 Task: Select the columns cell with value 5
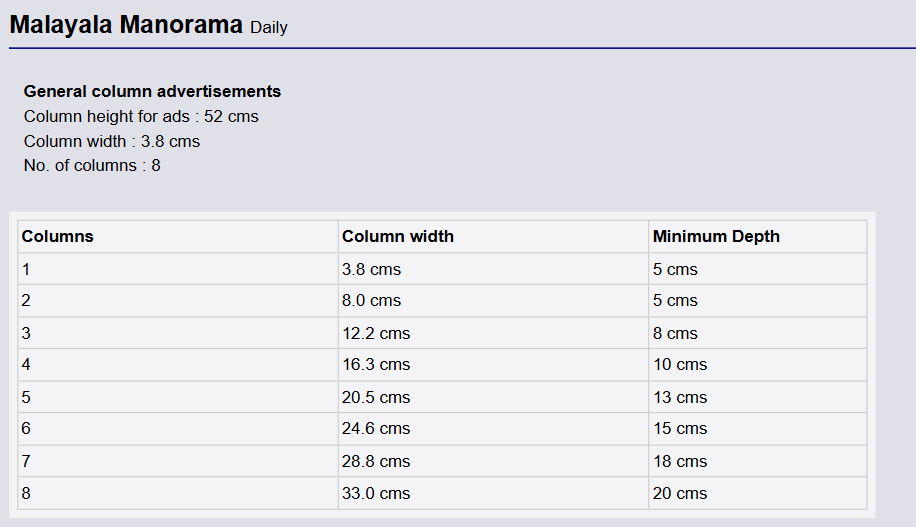[x=178, y=397]
